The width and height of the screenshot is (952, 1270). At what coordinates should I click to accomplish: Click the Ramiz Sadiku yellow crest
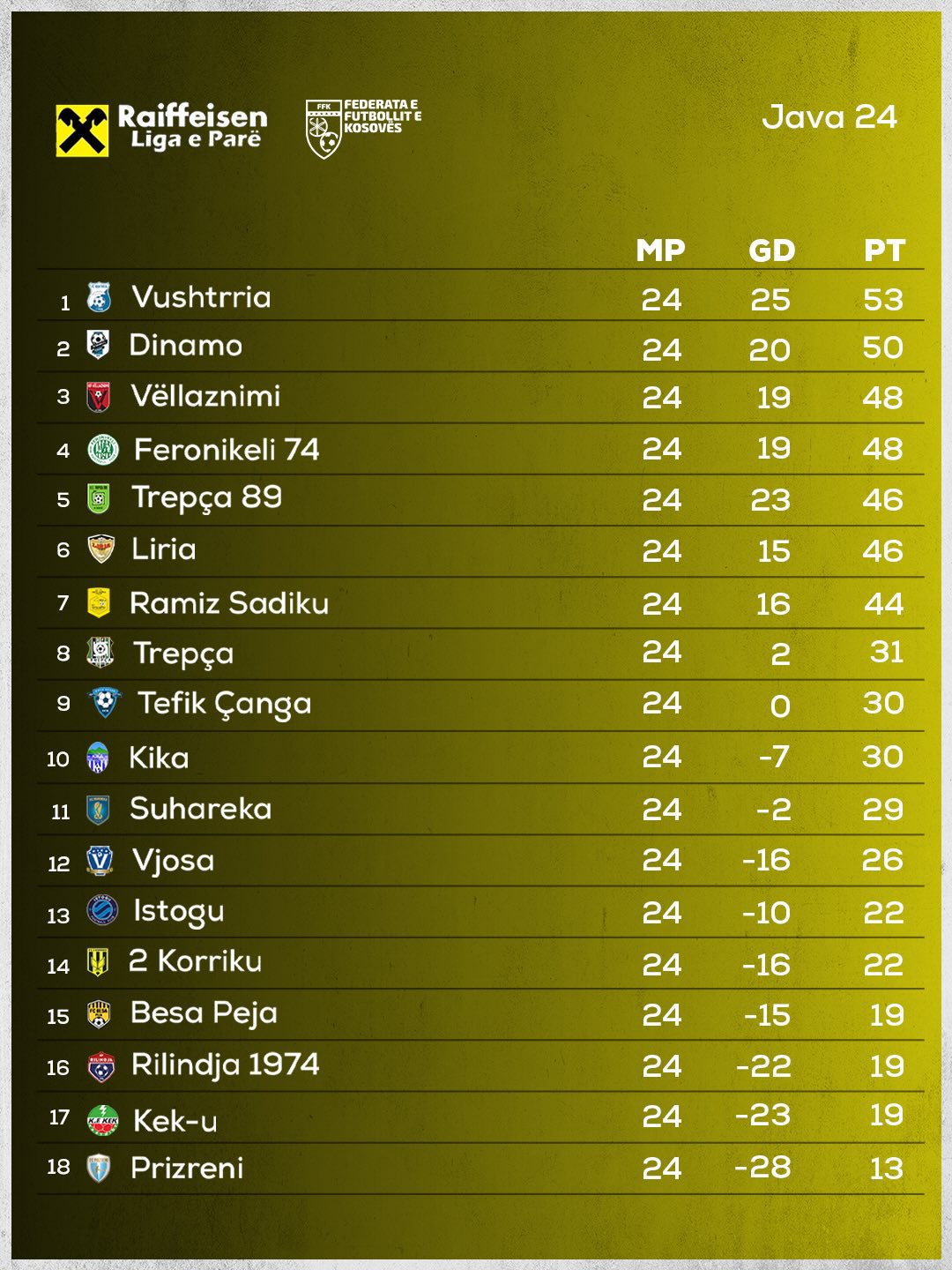coord(99,603)
